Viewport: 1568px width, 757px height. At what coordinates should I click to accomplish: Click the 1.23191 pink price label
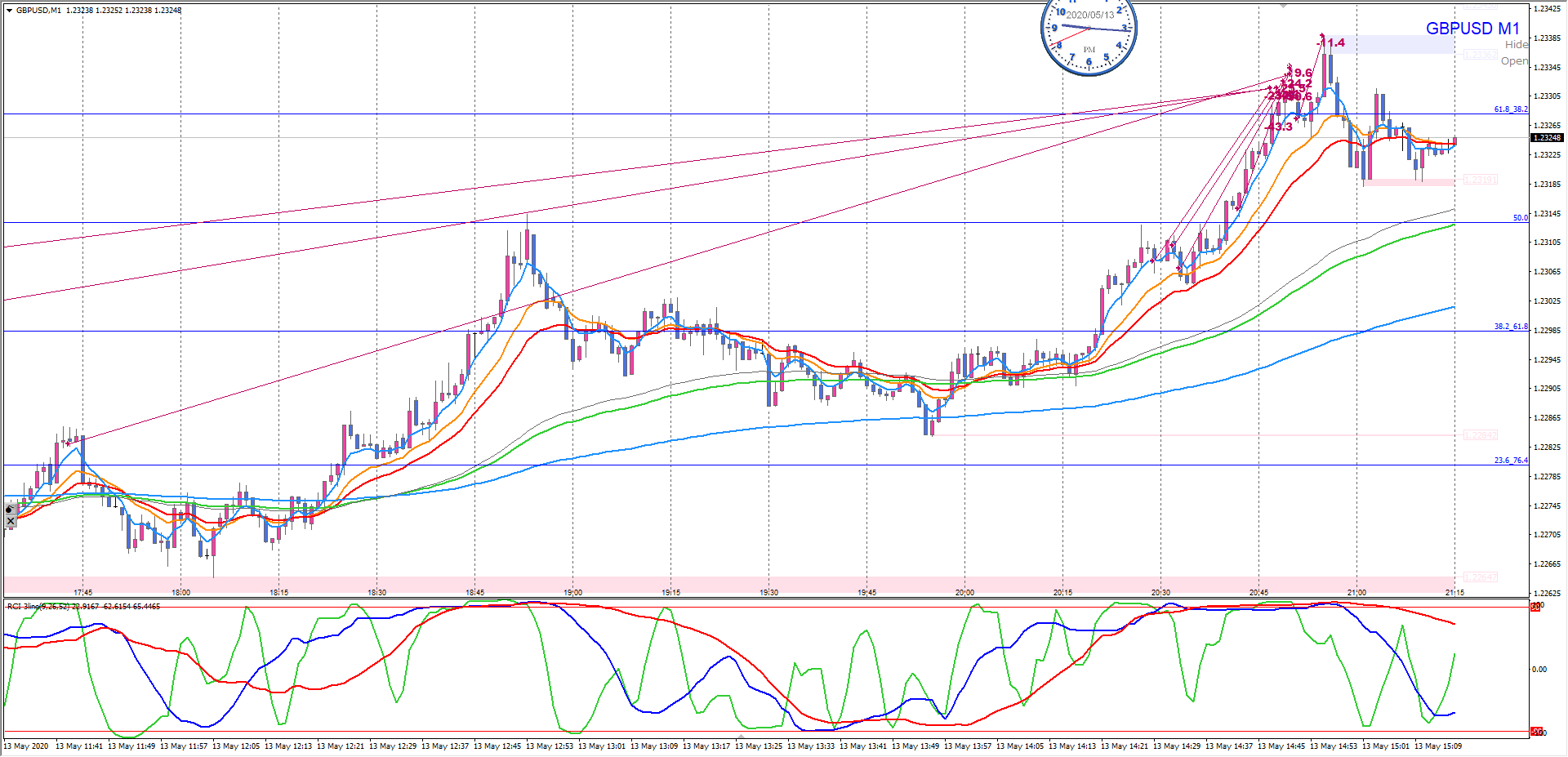(x=1480, y=180)
